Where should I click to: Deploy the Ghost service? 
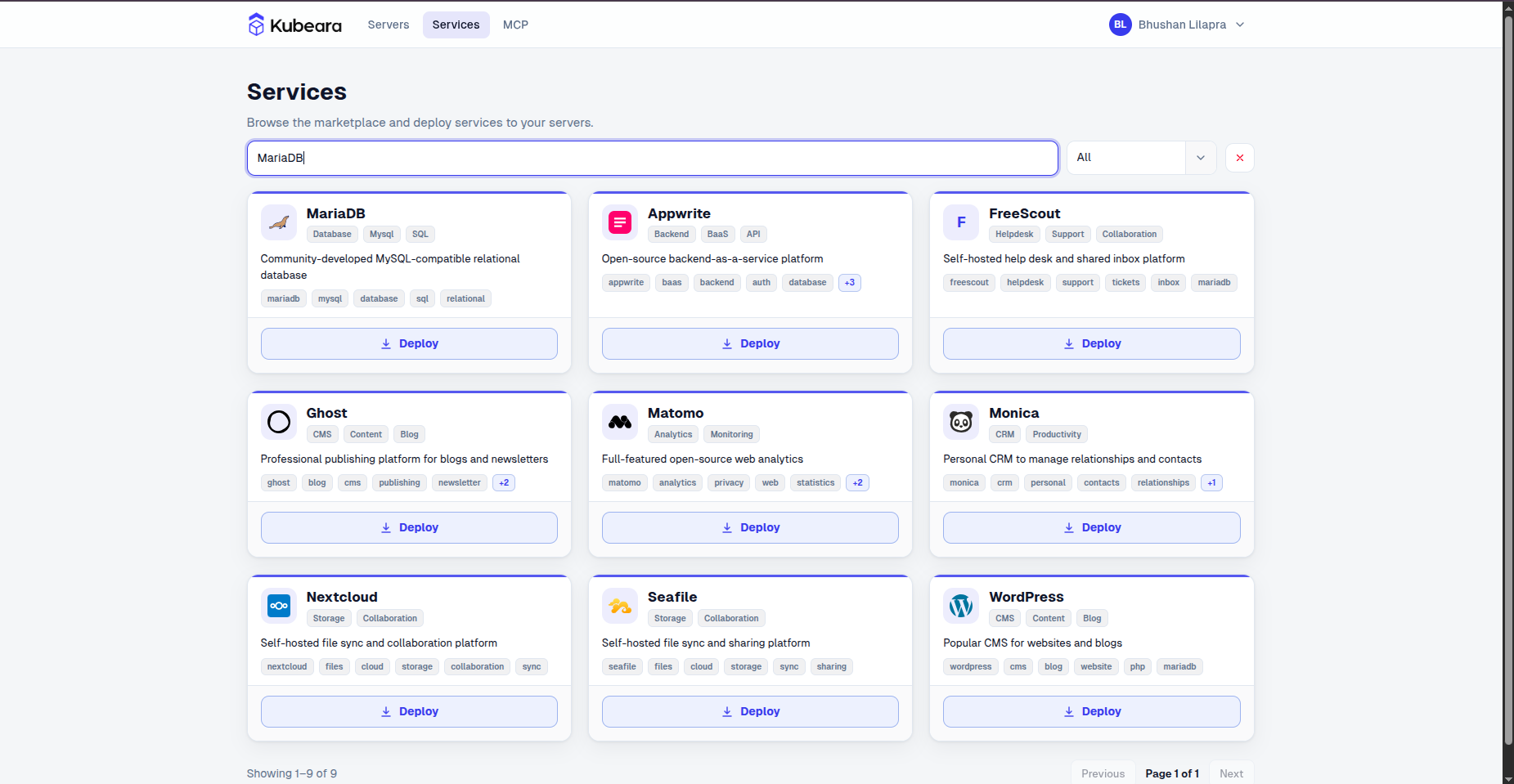point(409,528)
